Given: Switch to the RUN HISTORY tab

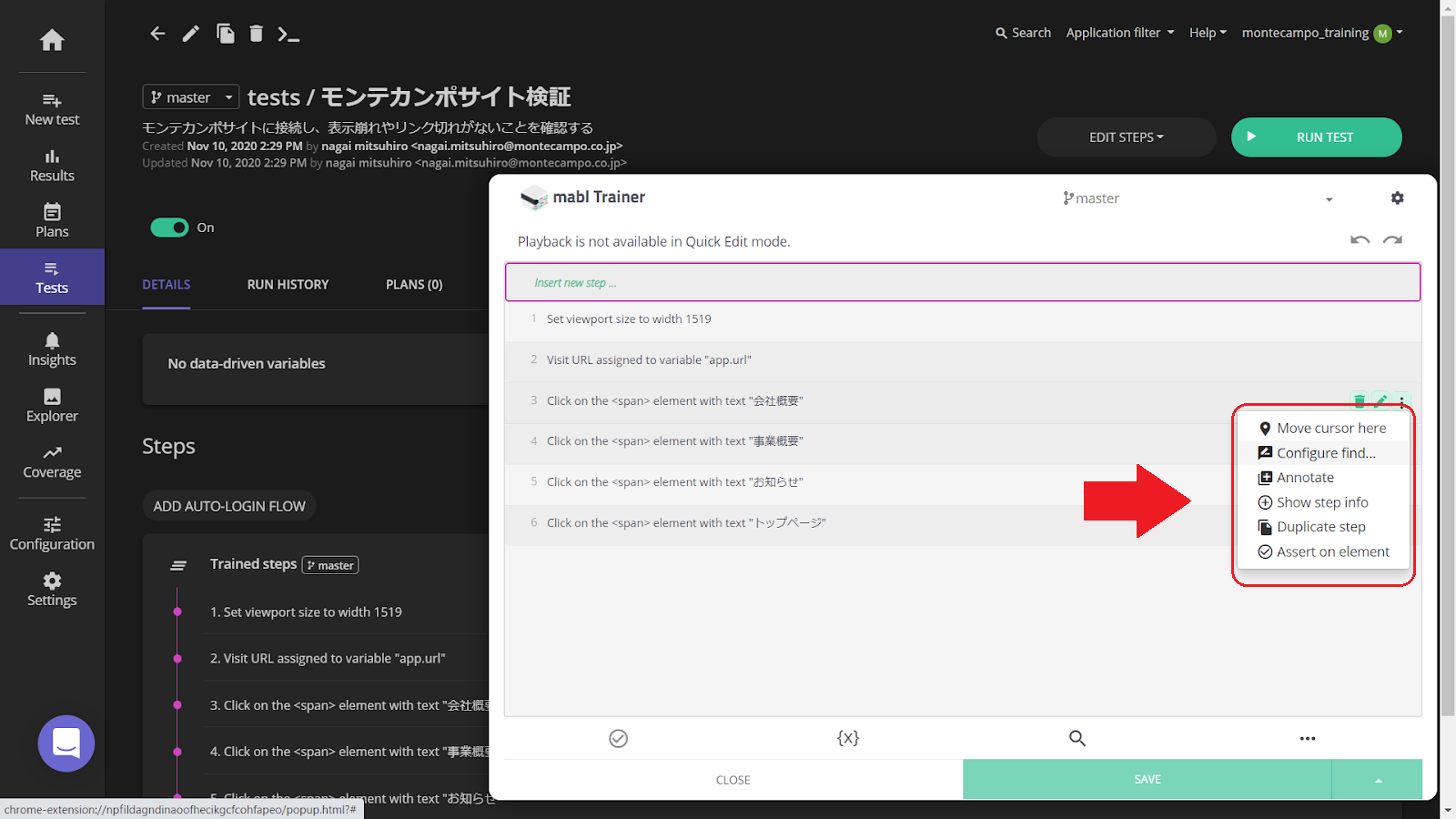Looking at the screenshot, I should [x=288, y=285].
